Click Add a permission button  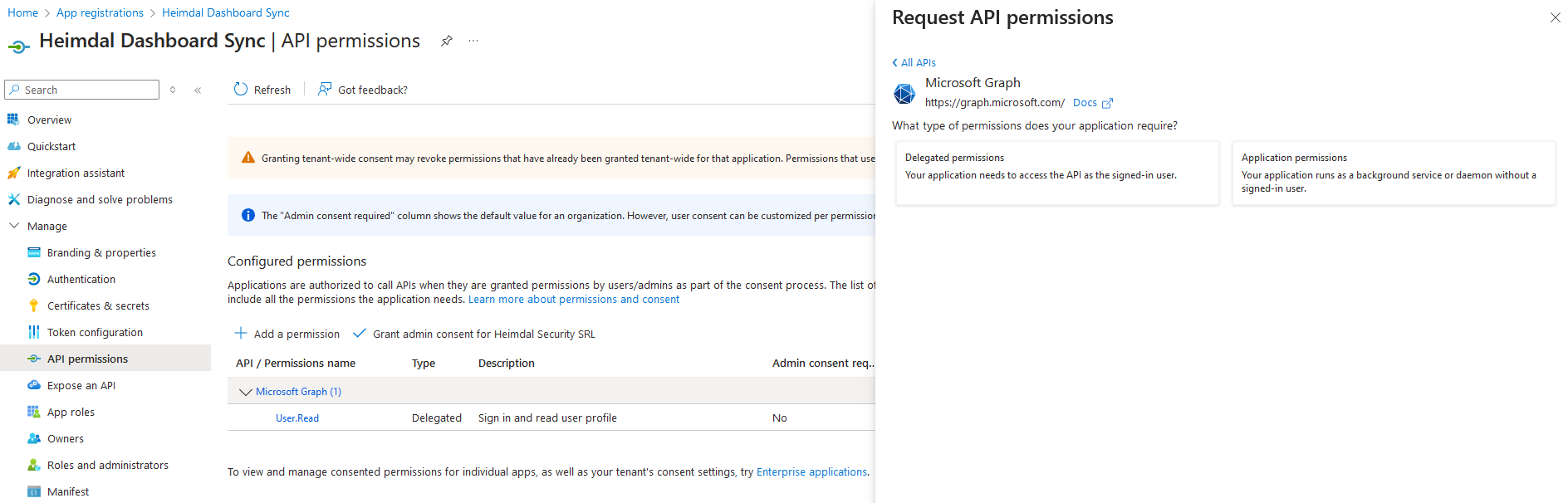pyautogui.click(x=287, y=334)
